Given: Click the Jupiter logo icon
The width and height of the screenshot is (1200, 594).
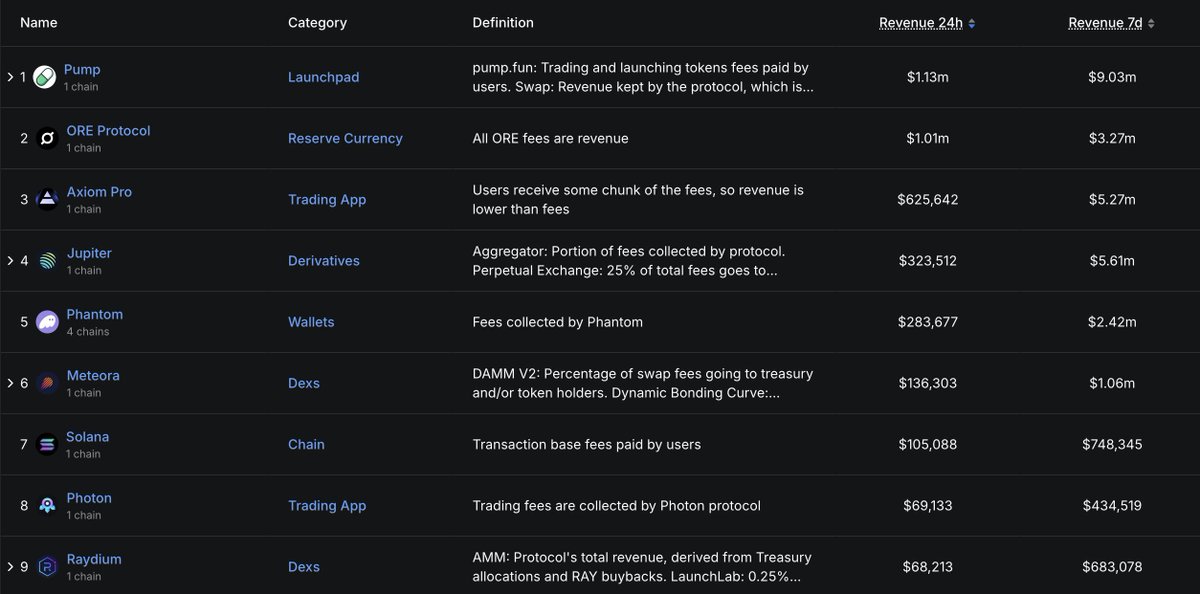Looking at the screenshot, I should [47, 261].
